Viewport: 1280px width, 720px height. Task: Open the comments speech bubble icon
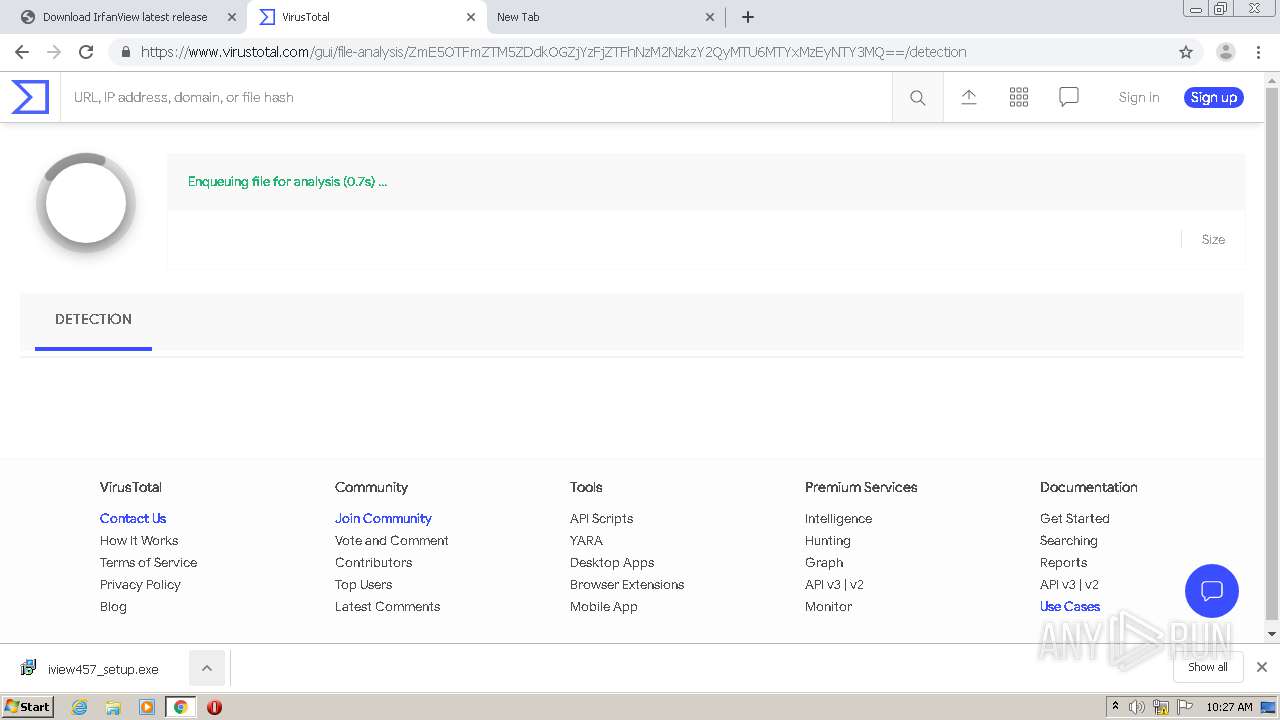coord(1068,97)
